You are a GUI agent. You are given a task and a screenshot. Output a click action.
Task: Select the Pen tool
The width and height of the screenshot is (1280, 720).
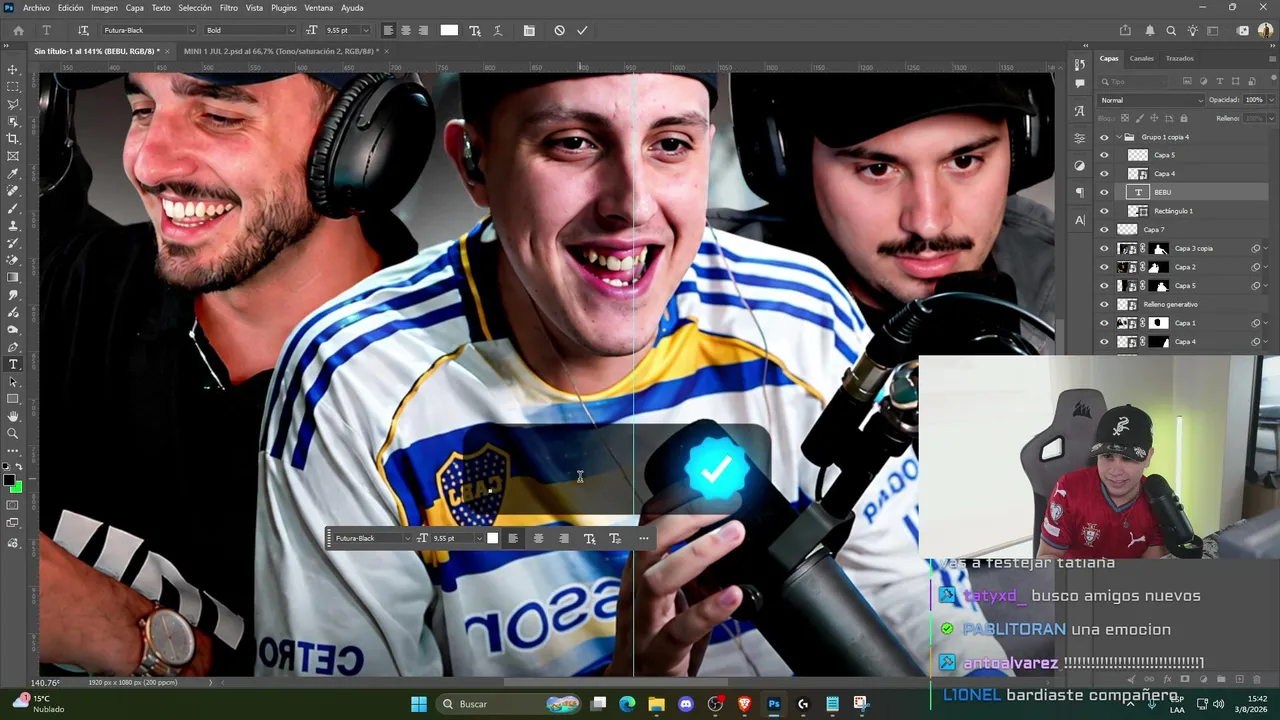[13, 347]
